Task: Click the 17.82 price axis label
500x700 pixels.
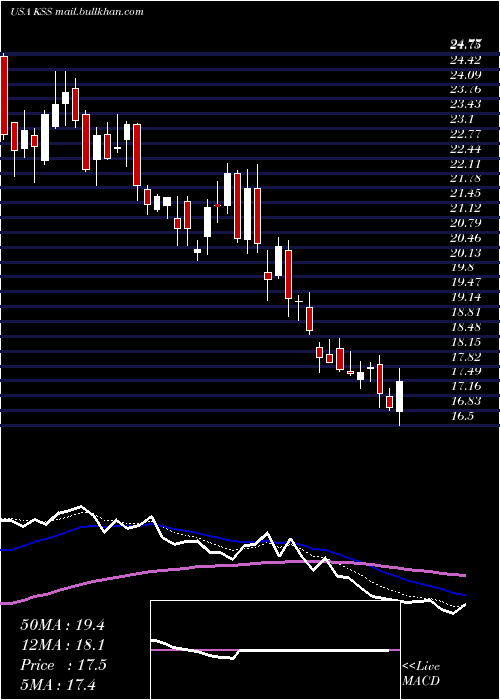Action: tap(466, 357)
